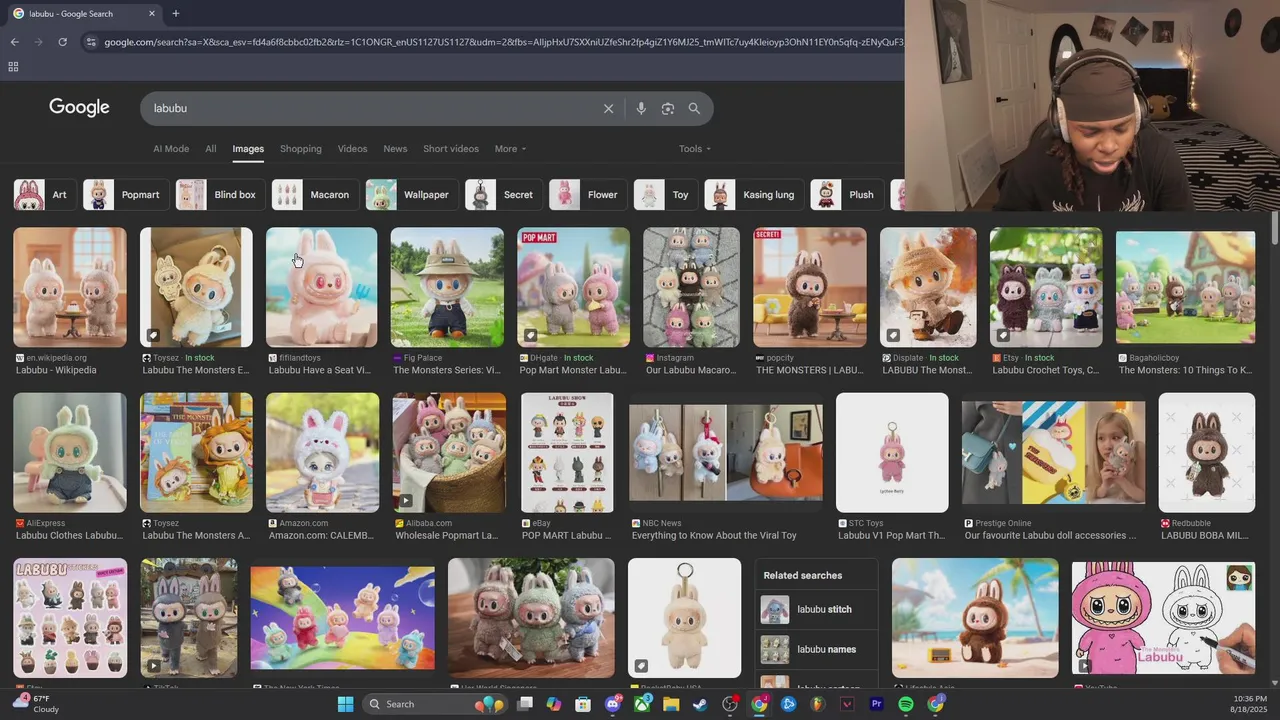Open Premiere Pro from the taskbar
Screen dimensions: 1280x720
[877, 704]
